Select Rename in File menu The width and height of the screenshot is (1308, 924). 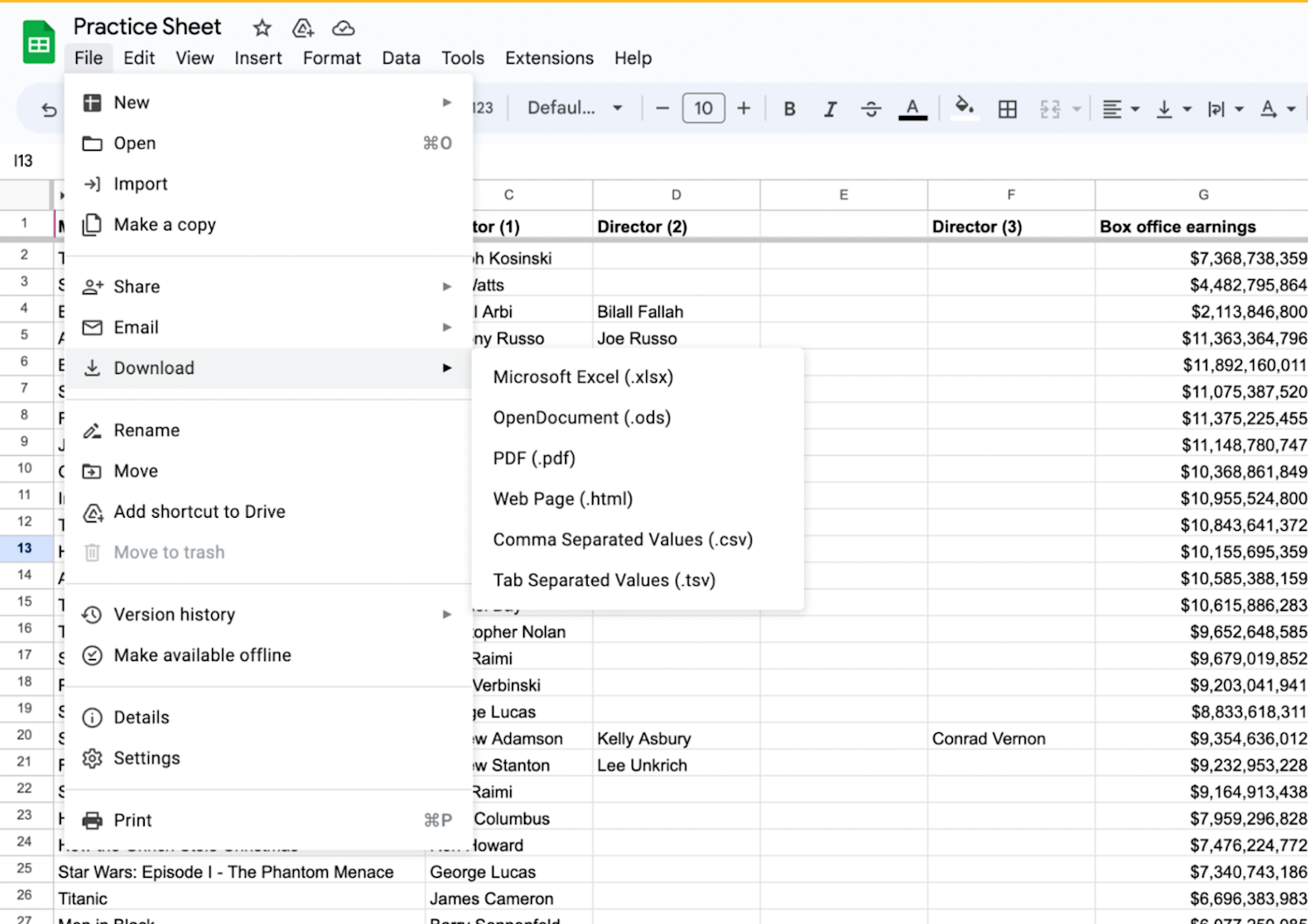(x=269, y=431)
